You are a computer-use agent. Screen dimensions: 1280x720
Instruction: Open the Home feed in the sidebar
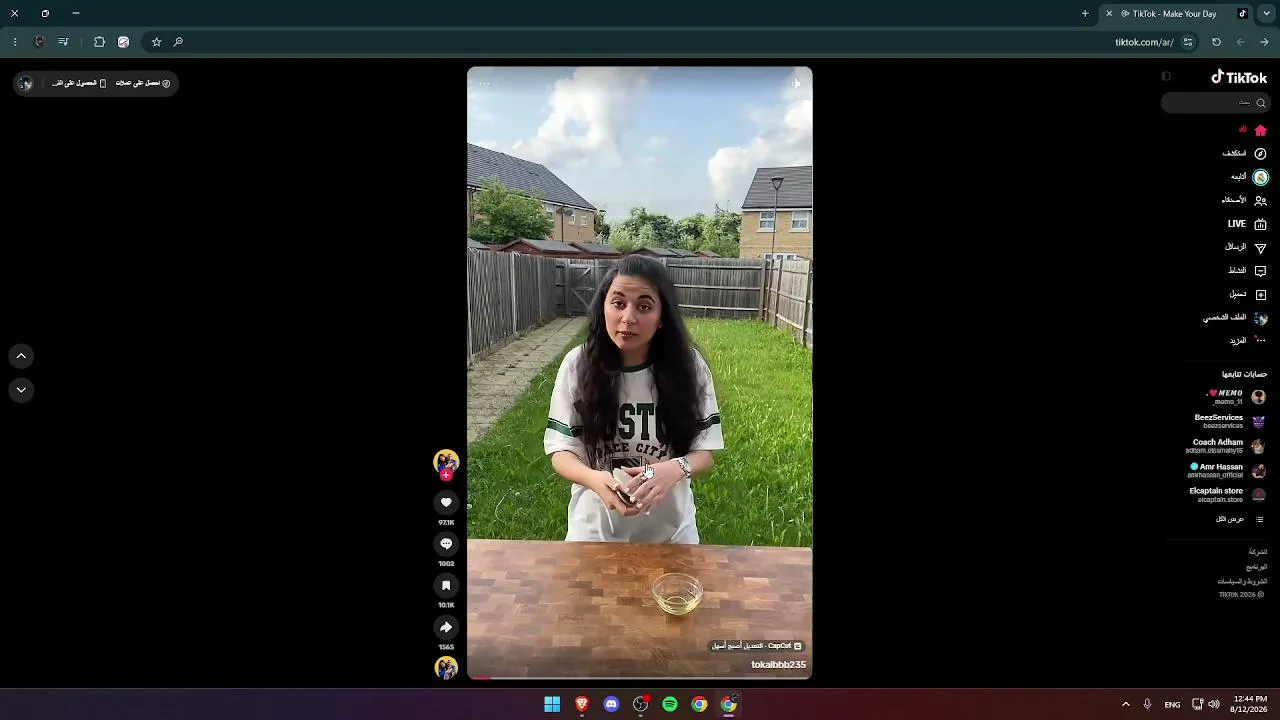click(x=1253, y=130)
